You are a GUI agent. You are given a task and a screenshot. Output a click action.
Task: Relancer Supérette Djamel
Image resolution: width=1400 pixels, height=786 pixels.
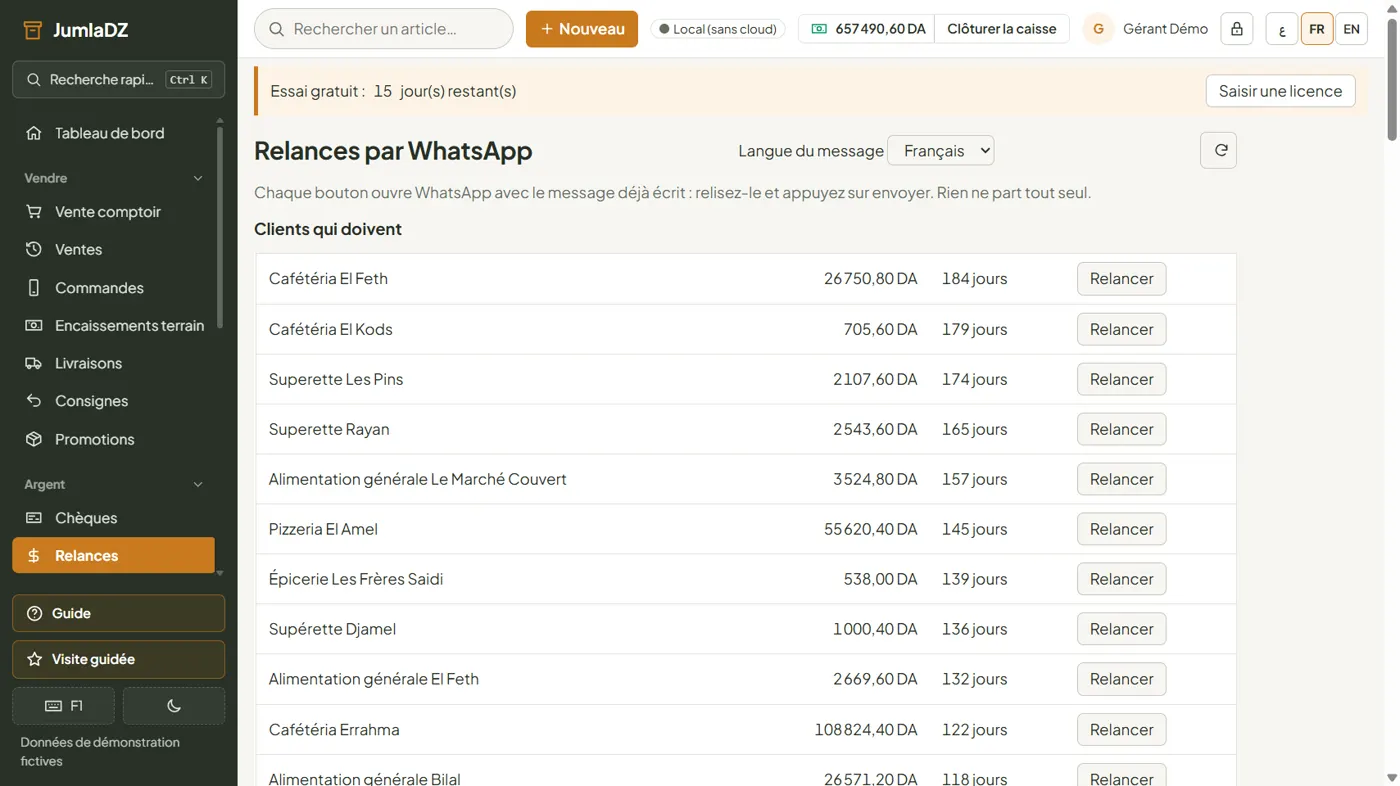point(1122,629)
